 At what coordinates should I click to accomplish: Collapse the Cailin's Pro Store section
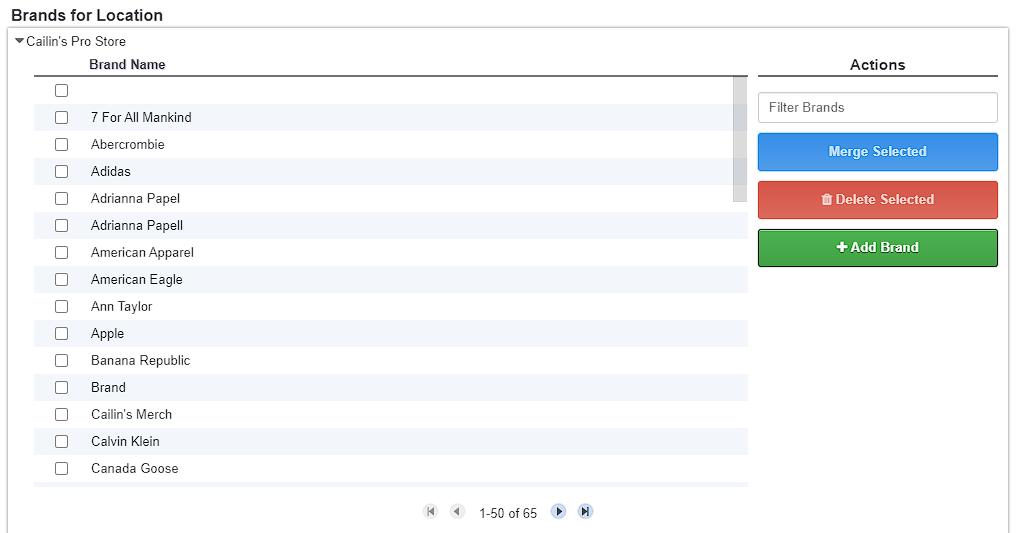tap(19, 41)
